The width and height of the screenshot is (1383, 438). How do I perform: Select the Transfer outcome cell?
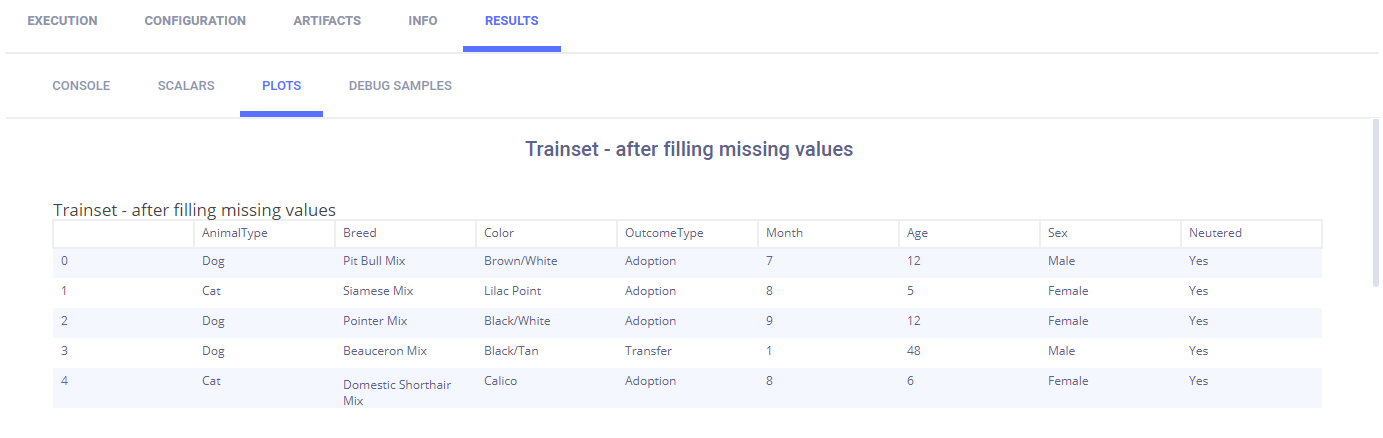point(648,351)
